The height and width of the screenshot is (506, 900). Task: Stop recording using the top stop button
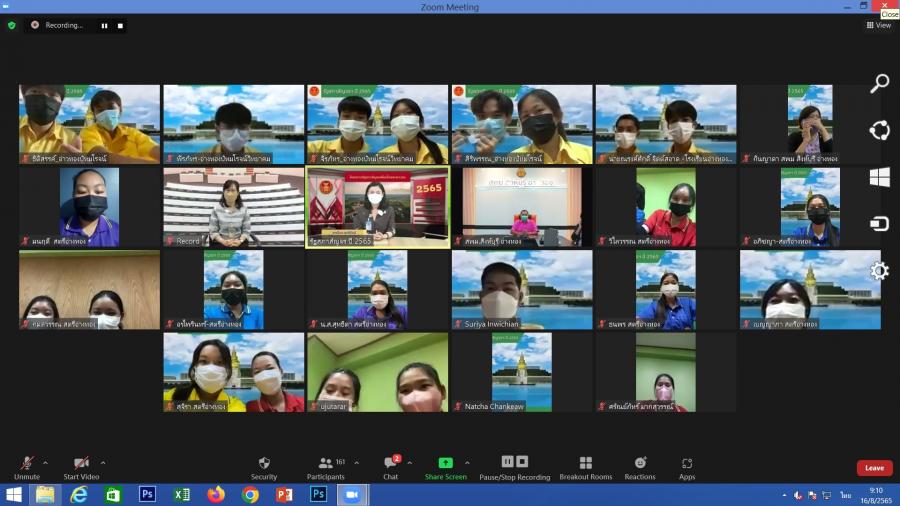point(120,25)
